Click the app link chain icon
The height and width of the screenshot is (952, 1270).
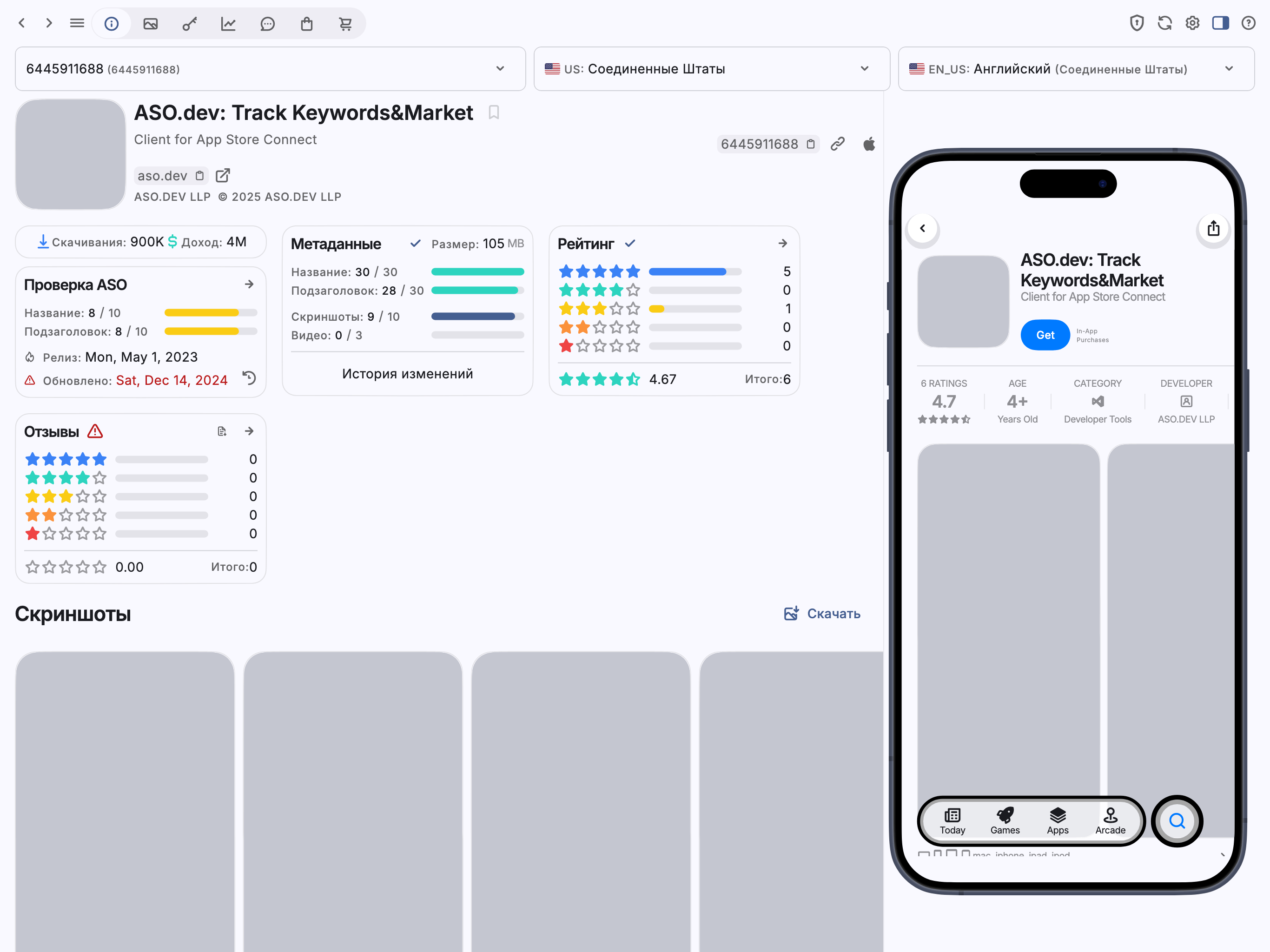[x=838, y=144]
